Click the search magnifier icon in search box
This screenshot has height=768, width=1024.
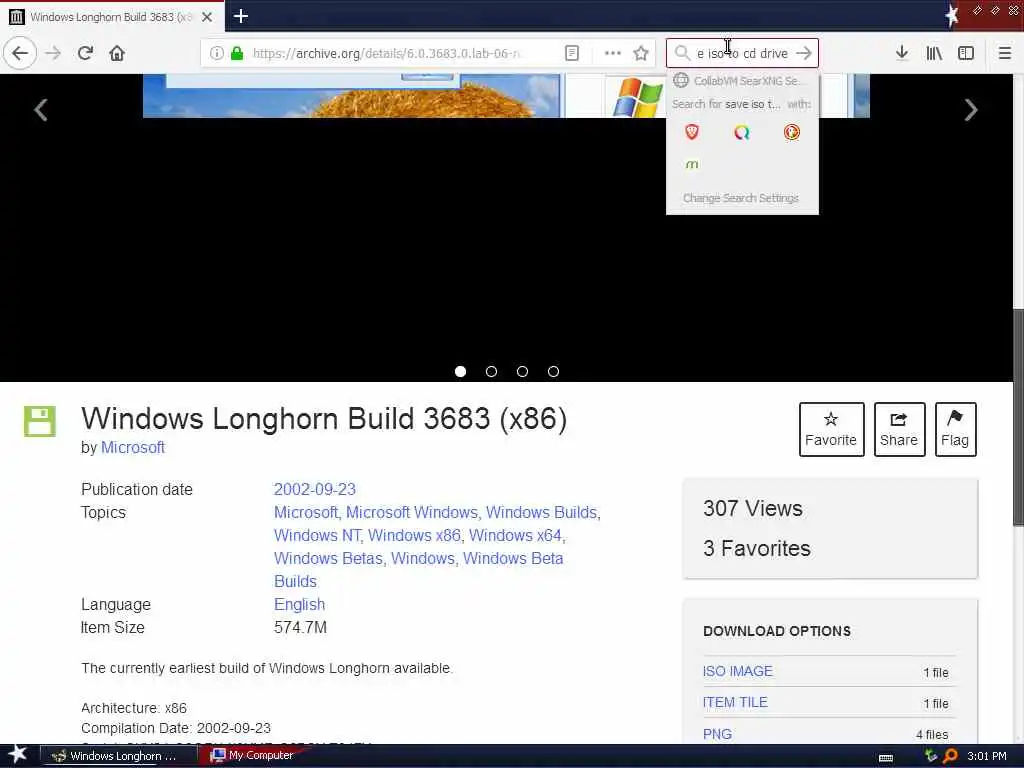tap(682, 53)
